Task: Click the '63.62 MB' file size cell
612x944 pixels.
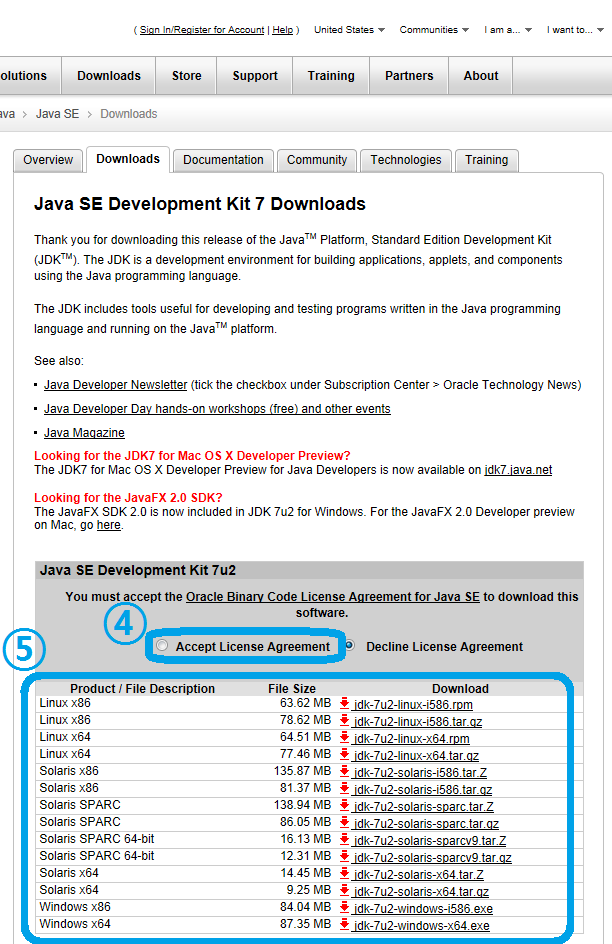Action: pos(305,703)
